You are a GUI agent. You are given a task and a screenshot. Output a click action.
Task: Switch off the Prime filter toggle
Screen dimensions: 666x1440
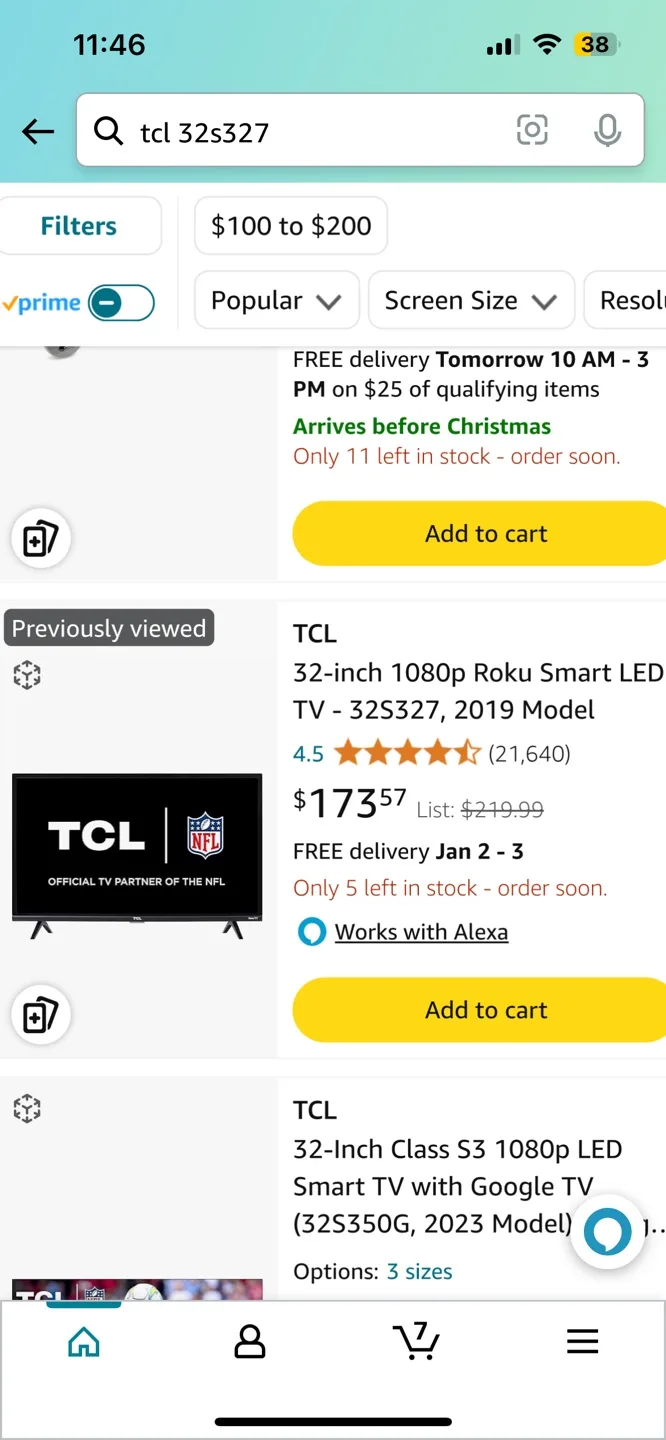coord(123,302)
